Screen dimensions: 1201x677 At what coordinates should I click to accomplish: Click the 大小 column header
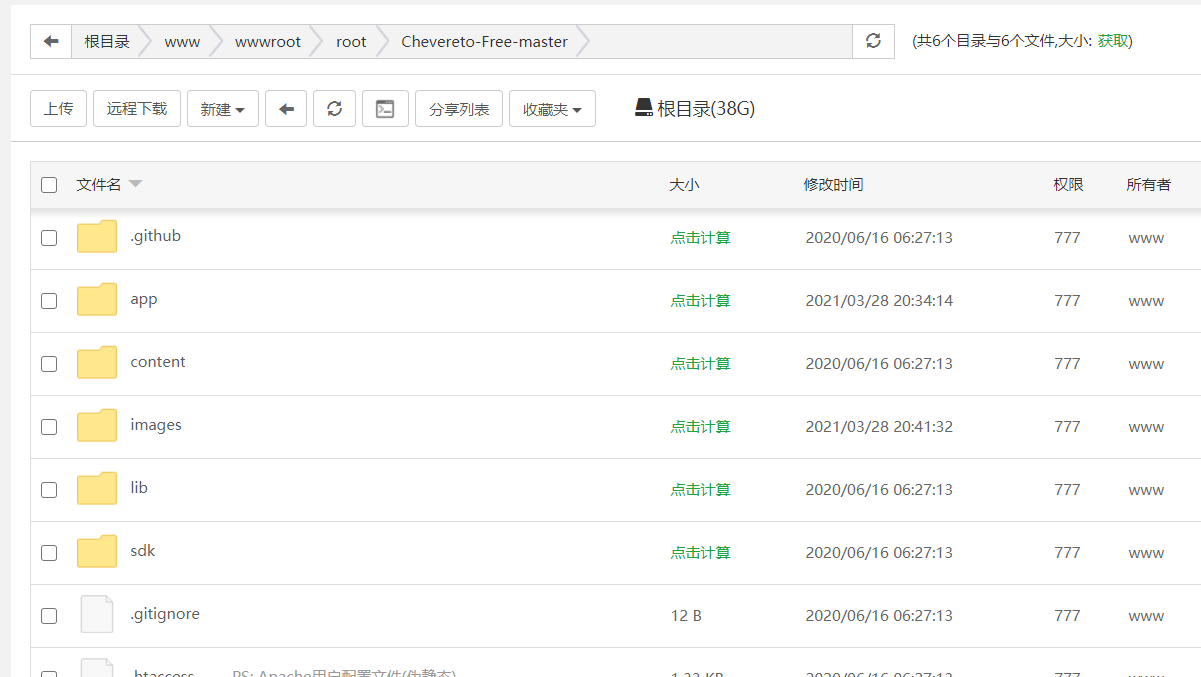pyautogui.click(x=684, y=185)
